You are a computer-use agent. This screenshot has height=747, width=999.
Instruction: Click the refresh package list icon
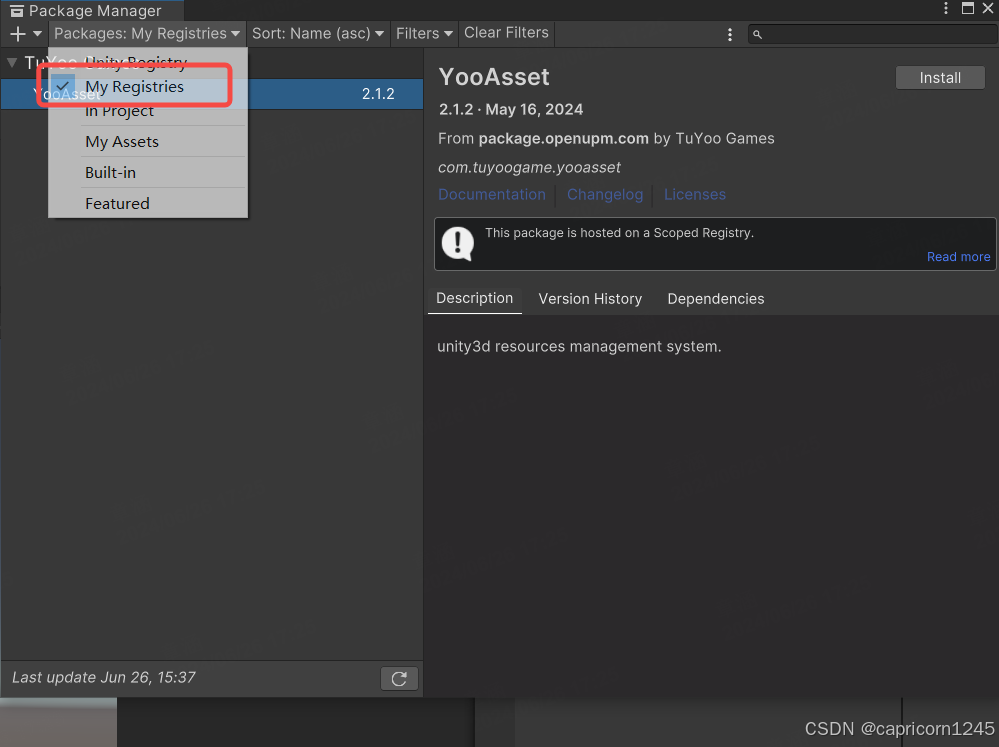pyautogui.click(x=399, y=679)
